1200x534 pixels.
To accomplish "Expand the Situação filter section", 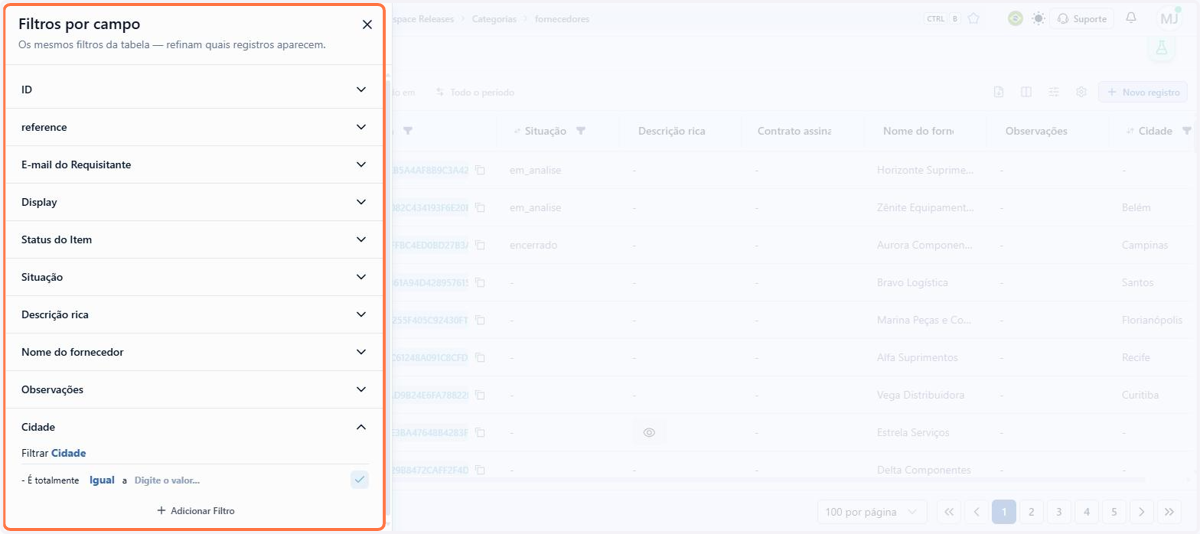I will tap(194, 277).
